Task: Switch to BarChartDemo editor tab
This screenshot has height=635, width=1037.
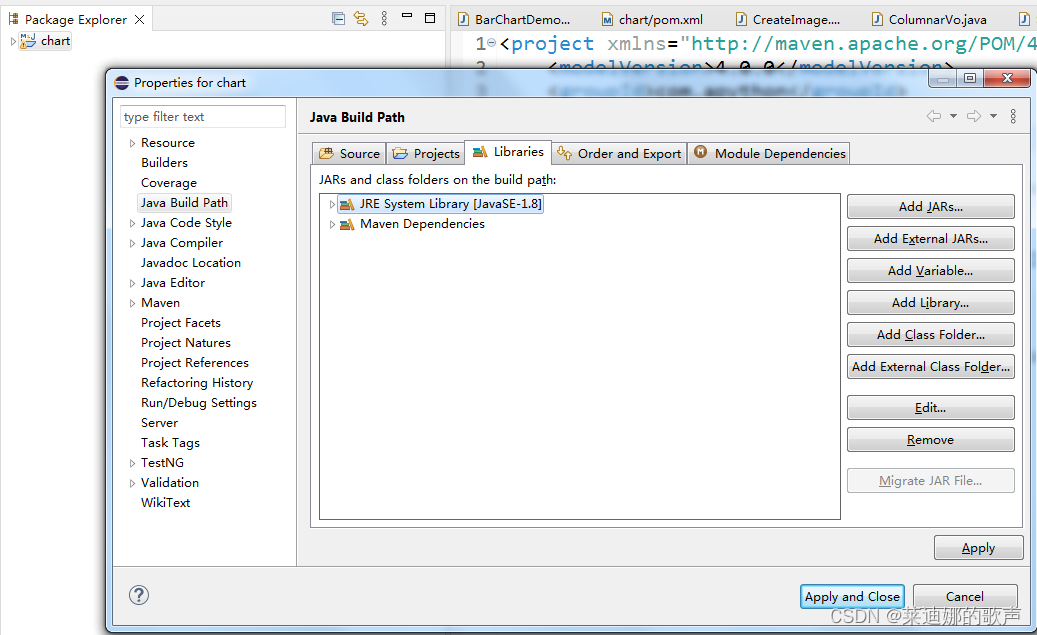Action: click(514, 20)
